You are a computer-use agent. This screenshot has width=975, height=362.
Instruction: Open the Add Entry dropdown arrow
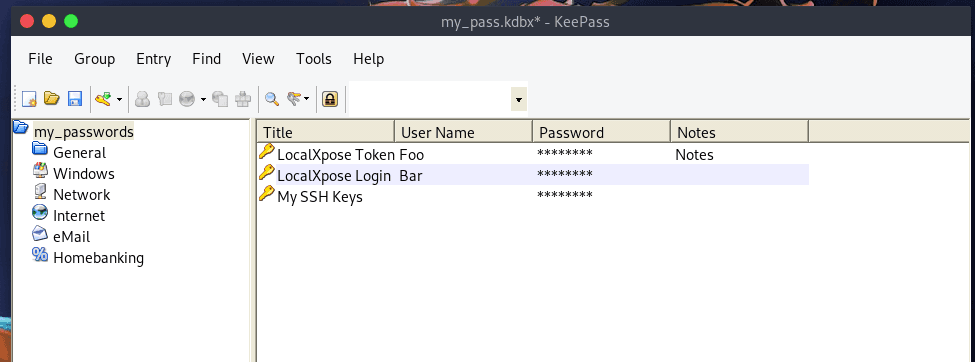pyautogui.click(x=119, y=99)
